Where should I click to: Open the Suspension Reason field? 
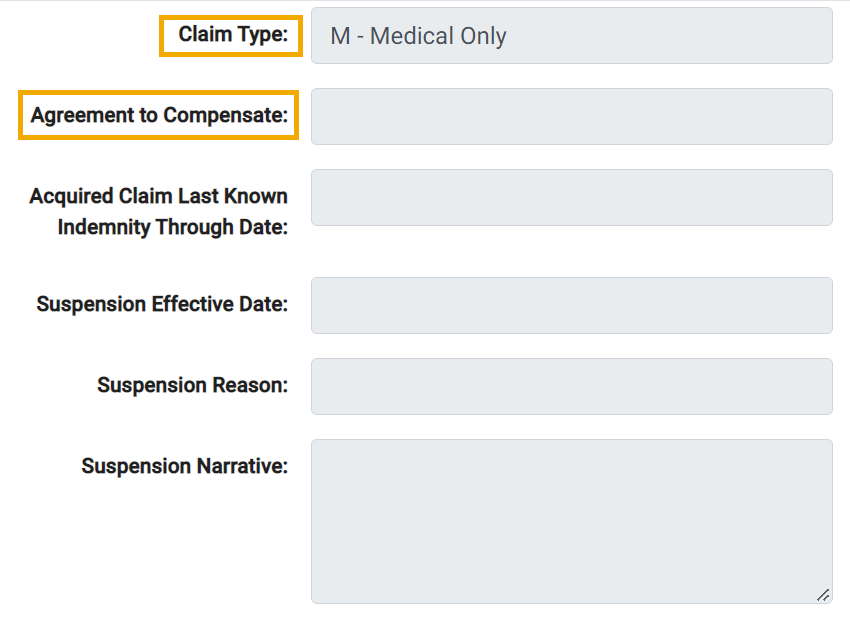click(x=571, y=386)
